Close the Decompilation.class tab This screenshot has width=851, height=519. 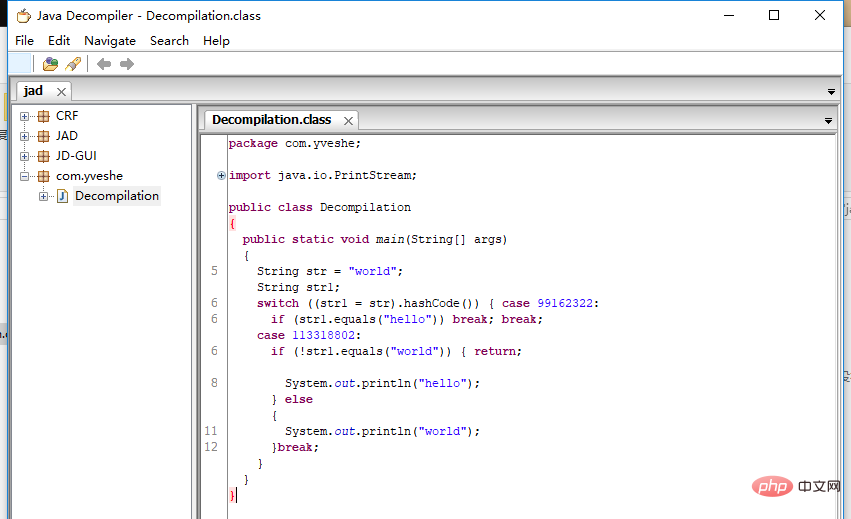[347, 120]
